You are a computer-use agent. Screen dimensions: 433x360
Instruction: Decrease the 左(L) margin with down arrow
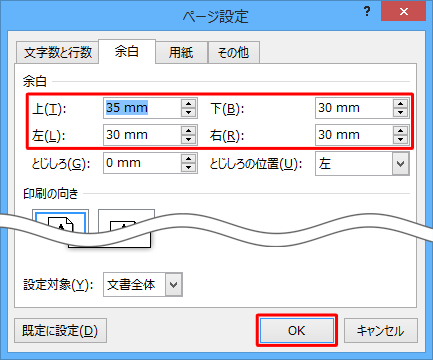tap(189, 140)
